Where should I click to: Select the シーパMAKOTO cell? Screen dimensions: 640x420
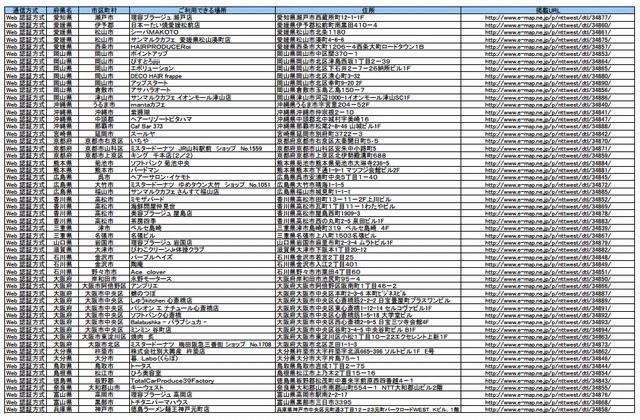coord(202,32)
